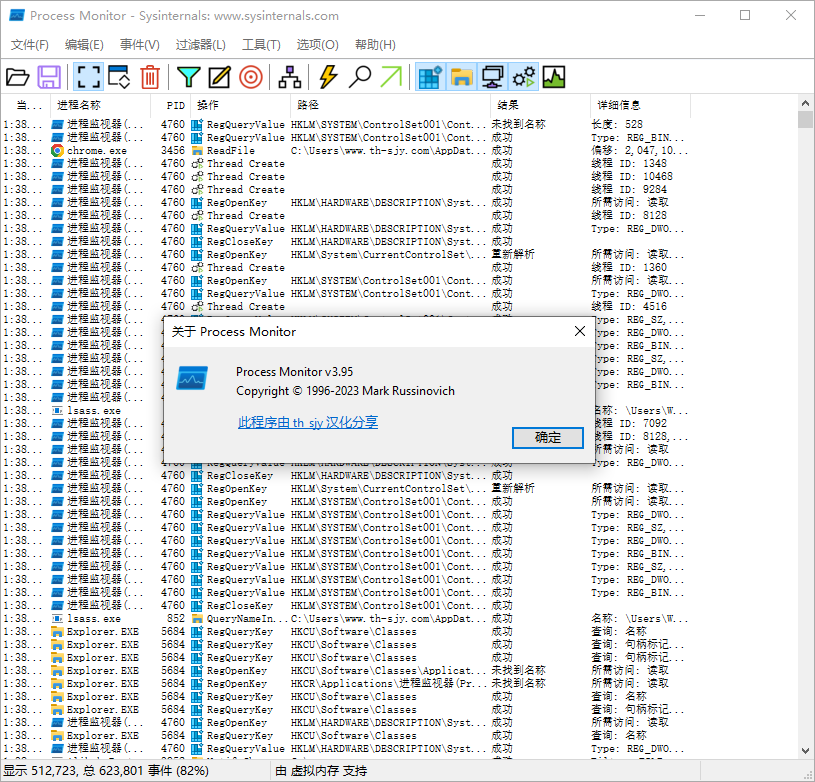The width and height of the screenshot is (815, 782).
Task: Open the 过滤器(L) menu
Action: tap(200, 45)
